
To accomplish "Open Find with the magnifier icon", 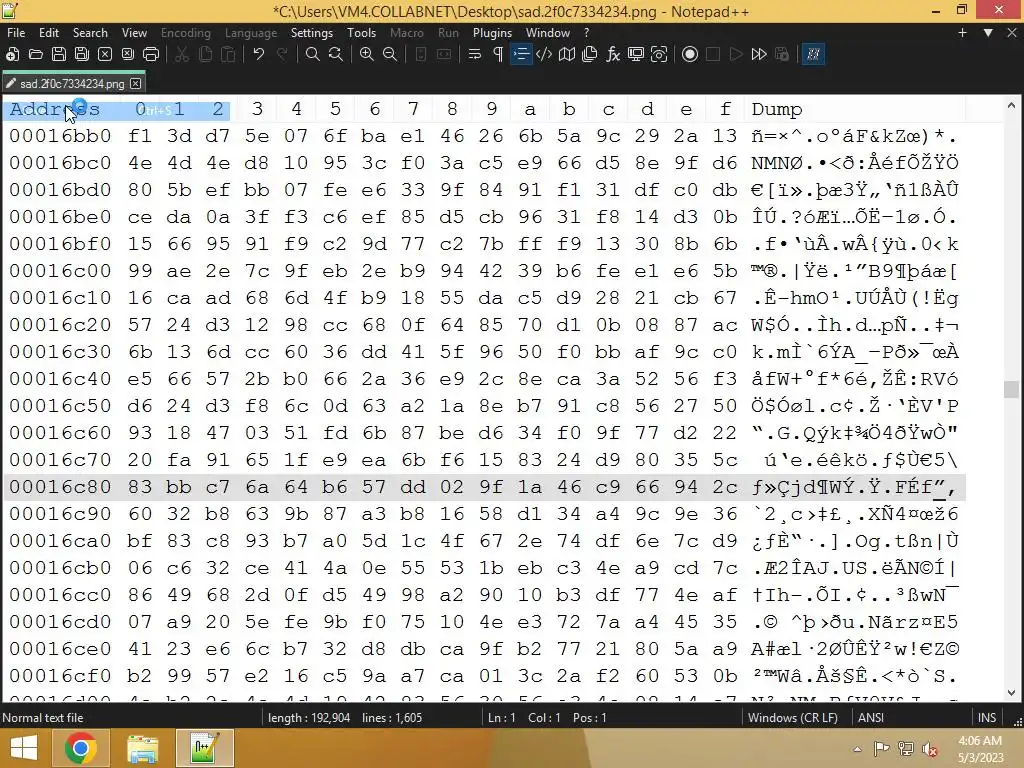I will [x=313, y=54].
